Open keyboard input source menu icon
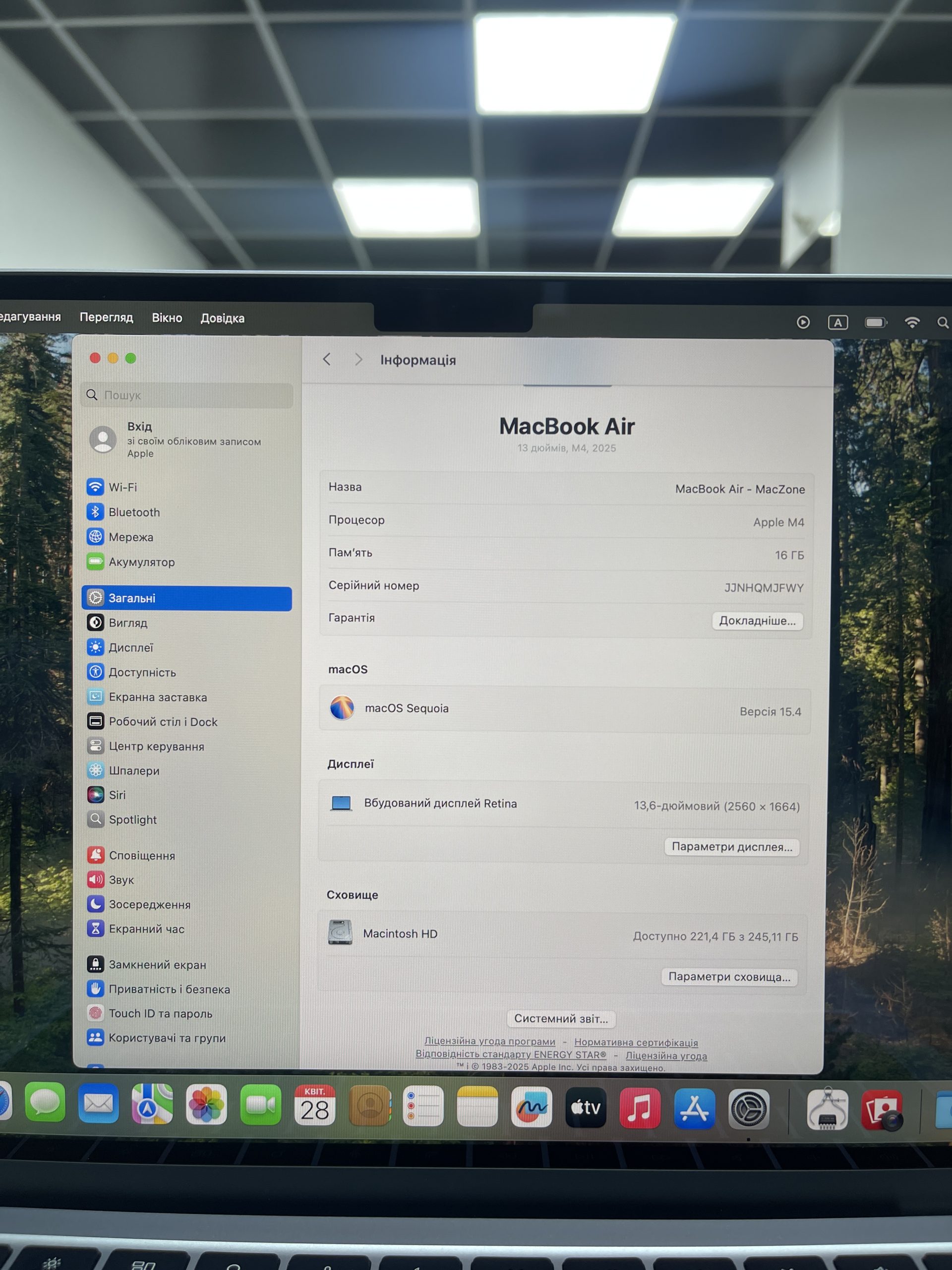Screen dimensions: 952x1270 point(838,322)
